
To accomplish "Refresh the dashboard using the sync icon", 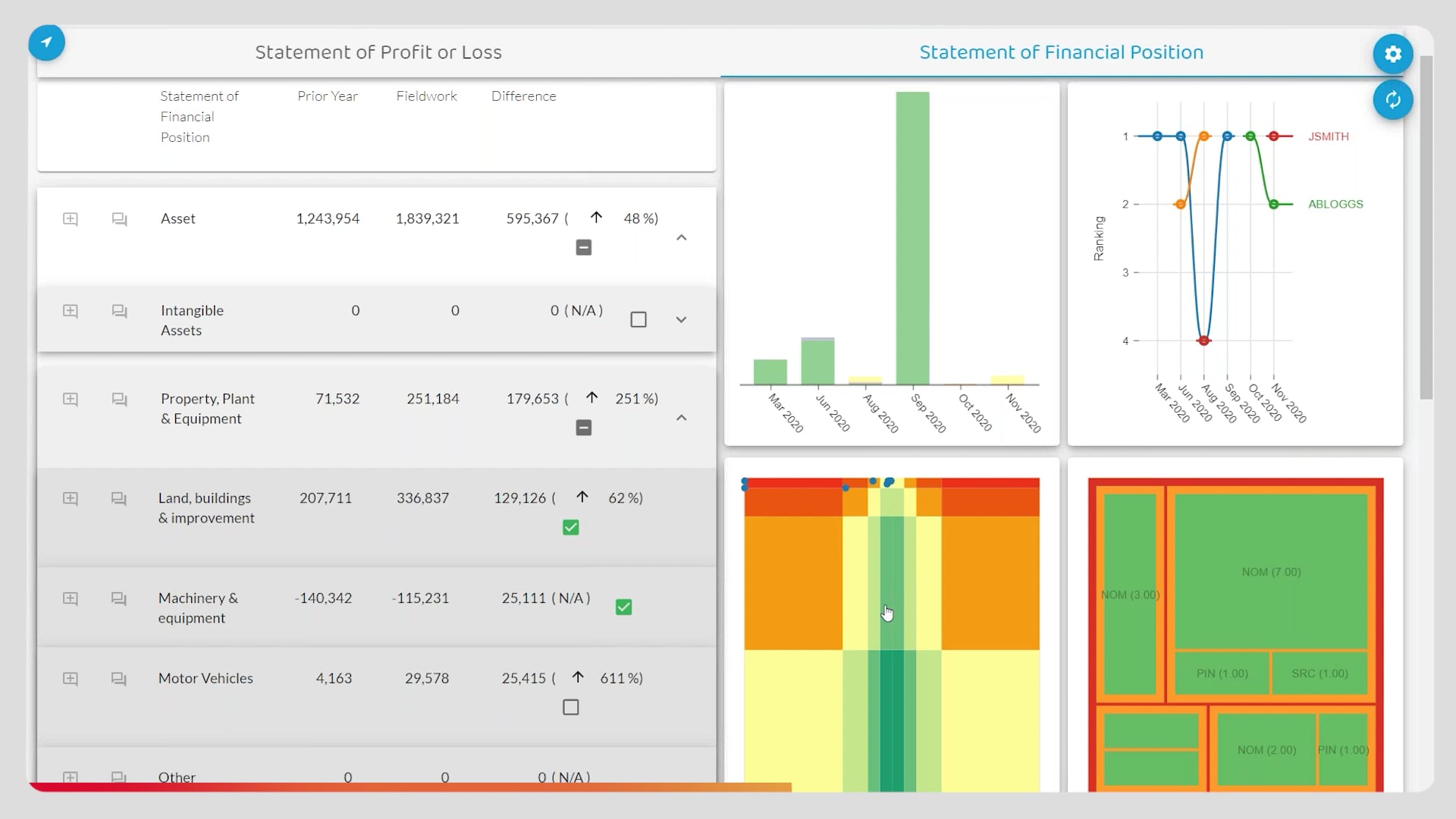I will (1392, 100).
